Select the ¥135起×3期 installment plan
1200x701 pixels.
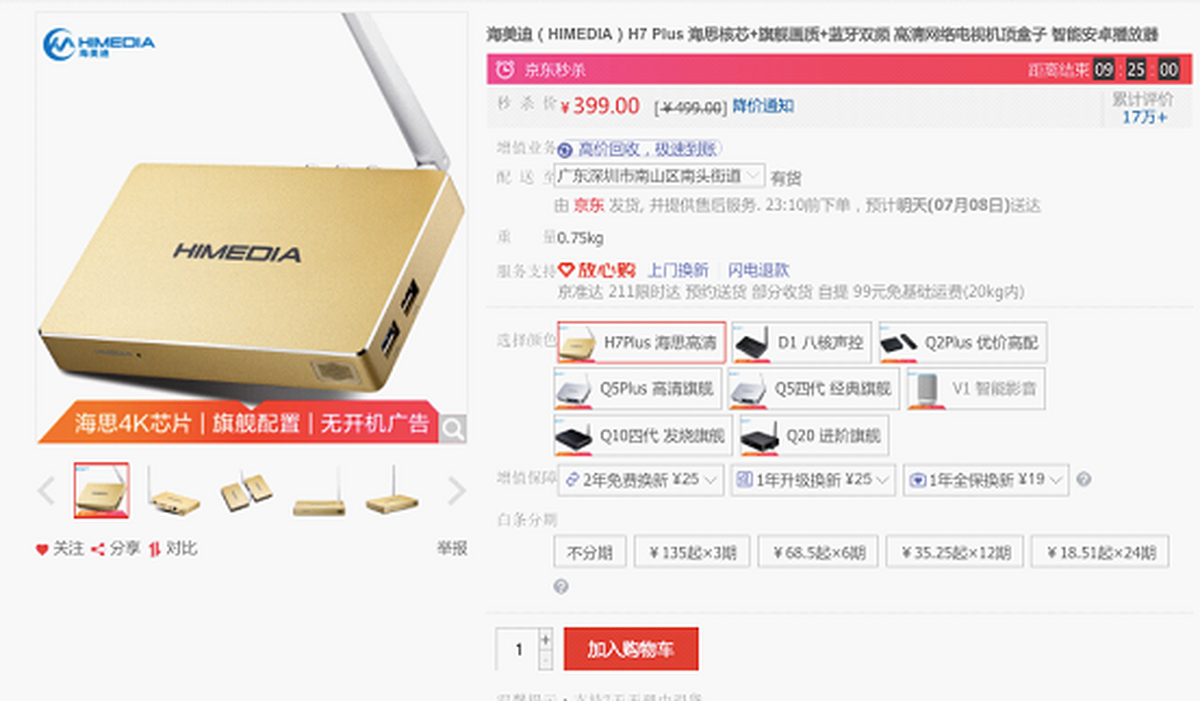coord(691,551)
